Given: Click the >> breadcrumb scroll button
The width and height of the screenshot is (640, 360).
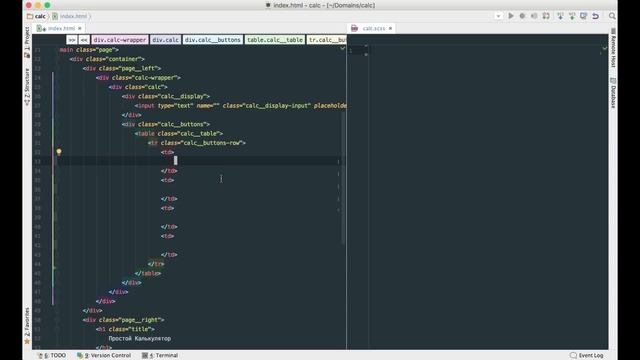Looking at the screenshot, I should 72,40.
